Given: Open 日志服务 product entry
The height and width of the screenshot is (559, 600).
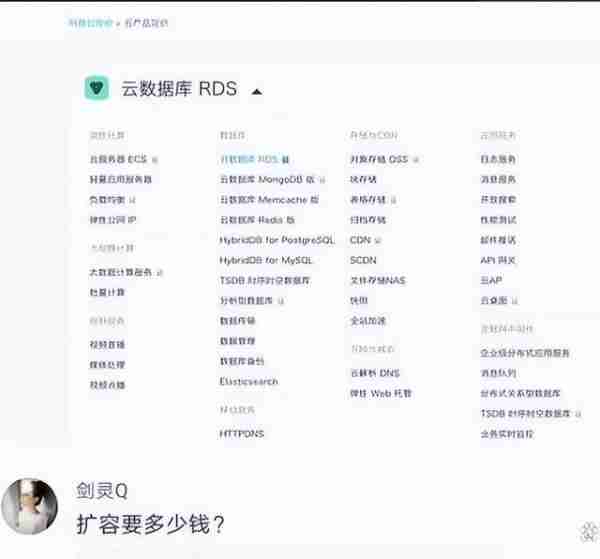Looking at the screenshot, I should [x=498, y=159].
